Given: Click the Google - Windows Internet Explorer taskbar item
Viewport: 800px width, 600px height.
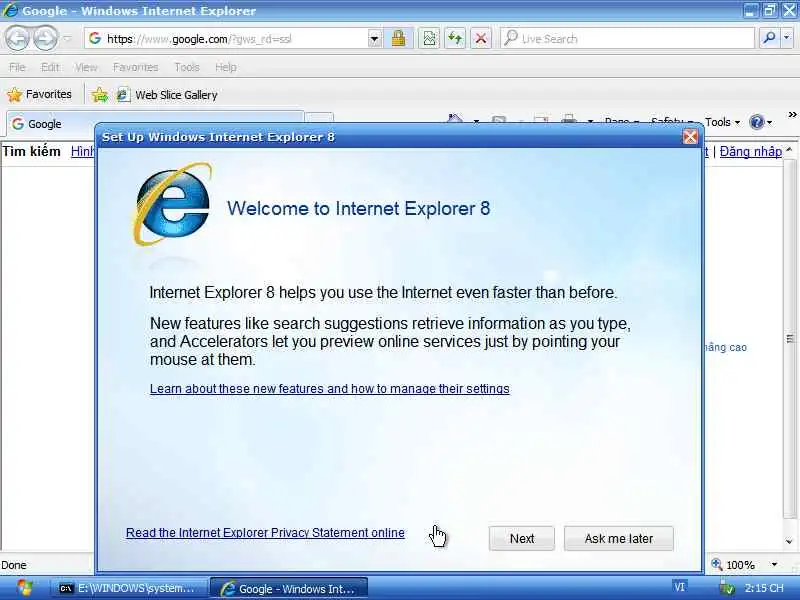Looking at the screenshot, I should click(289, 589).
